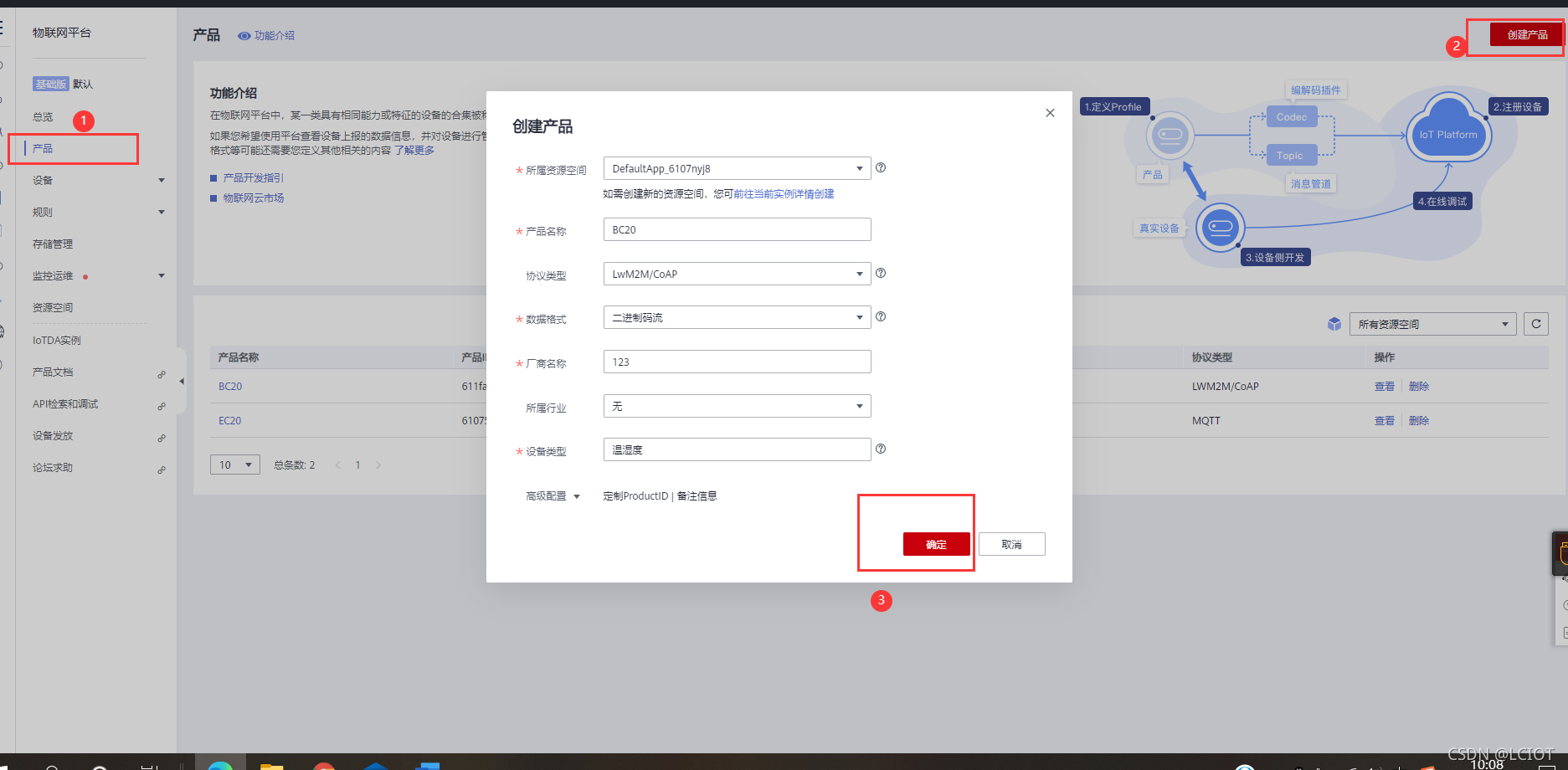
Task: Open the EC20 product in the table
Action: pyautogui.click(x=229, y=421)
